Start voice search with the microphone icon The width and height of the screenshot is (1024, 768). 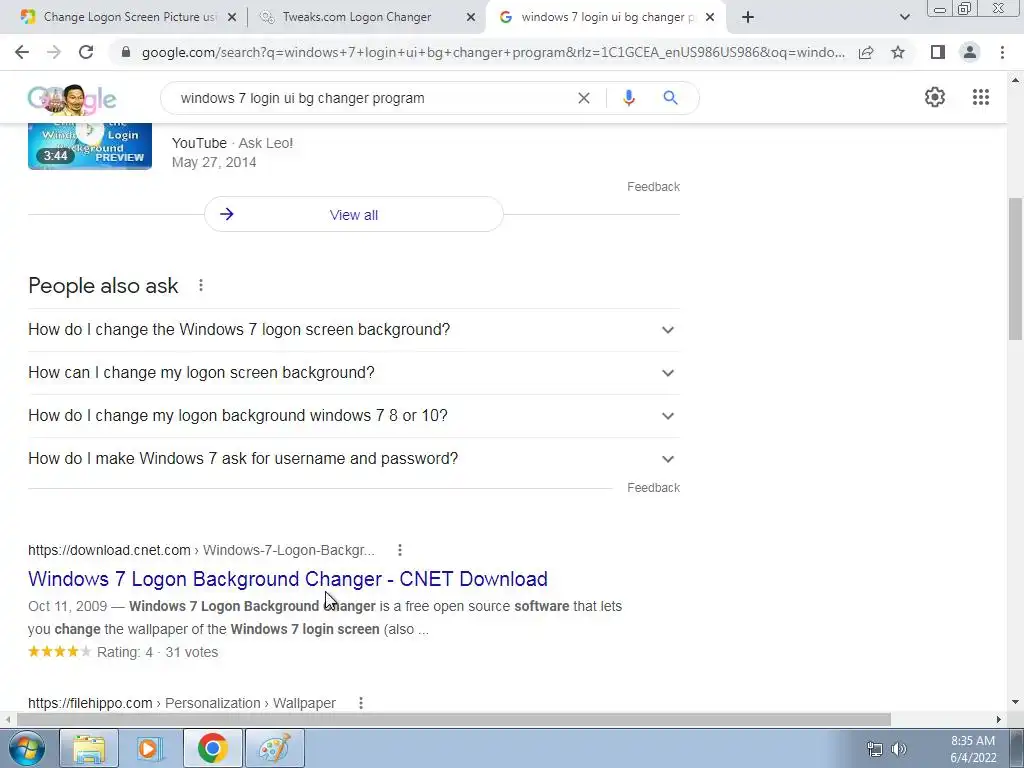[629, 98]
